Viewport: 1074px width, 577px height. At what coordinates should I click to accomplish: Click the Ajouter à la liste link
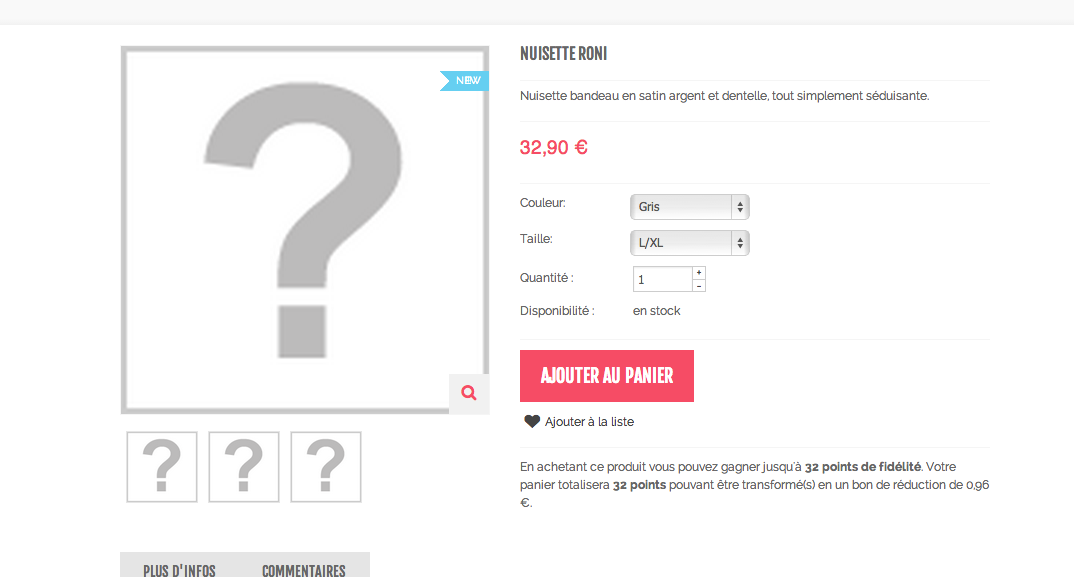click(x=589, y=422)
